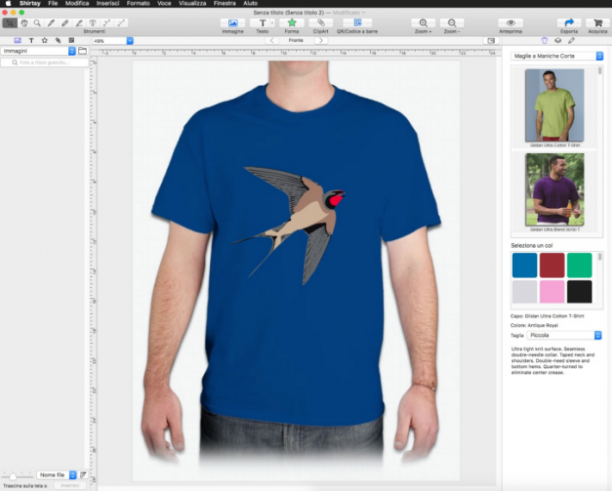The height and width of the screenshot is (491, 612).
Task: Switch sidebar to shapes star tab
Action: (x=44, y=41)
